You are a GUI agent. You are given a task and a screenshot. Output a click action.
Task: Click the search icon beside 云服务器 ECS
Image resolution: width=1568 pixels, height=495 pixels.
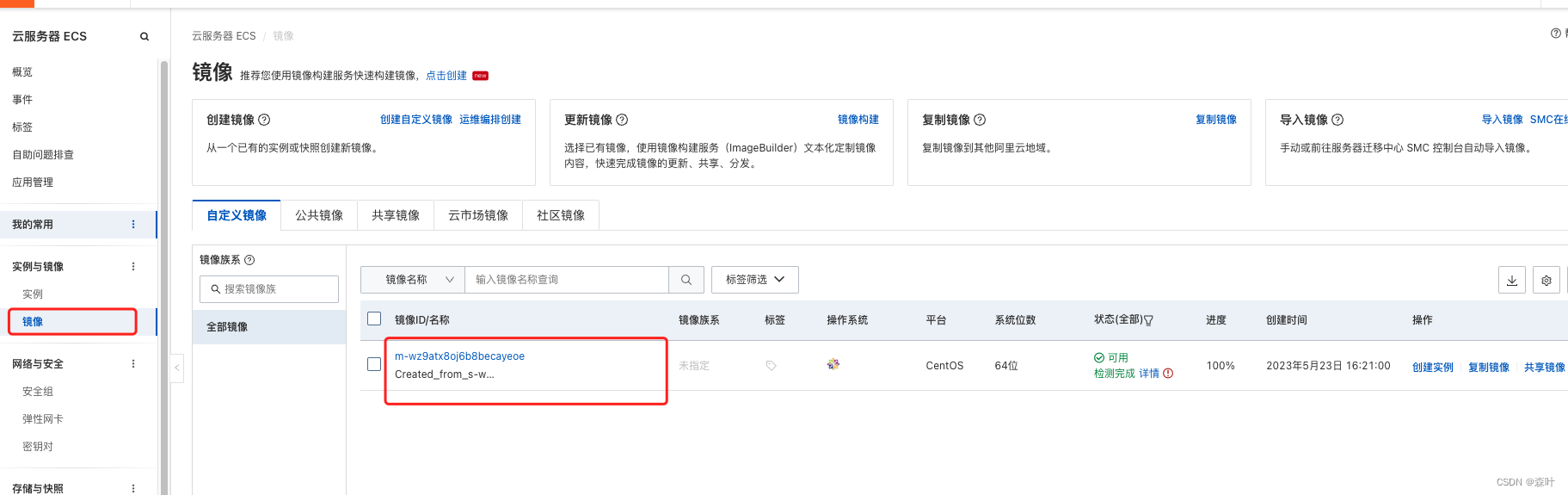[145, 36]
